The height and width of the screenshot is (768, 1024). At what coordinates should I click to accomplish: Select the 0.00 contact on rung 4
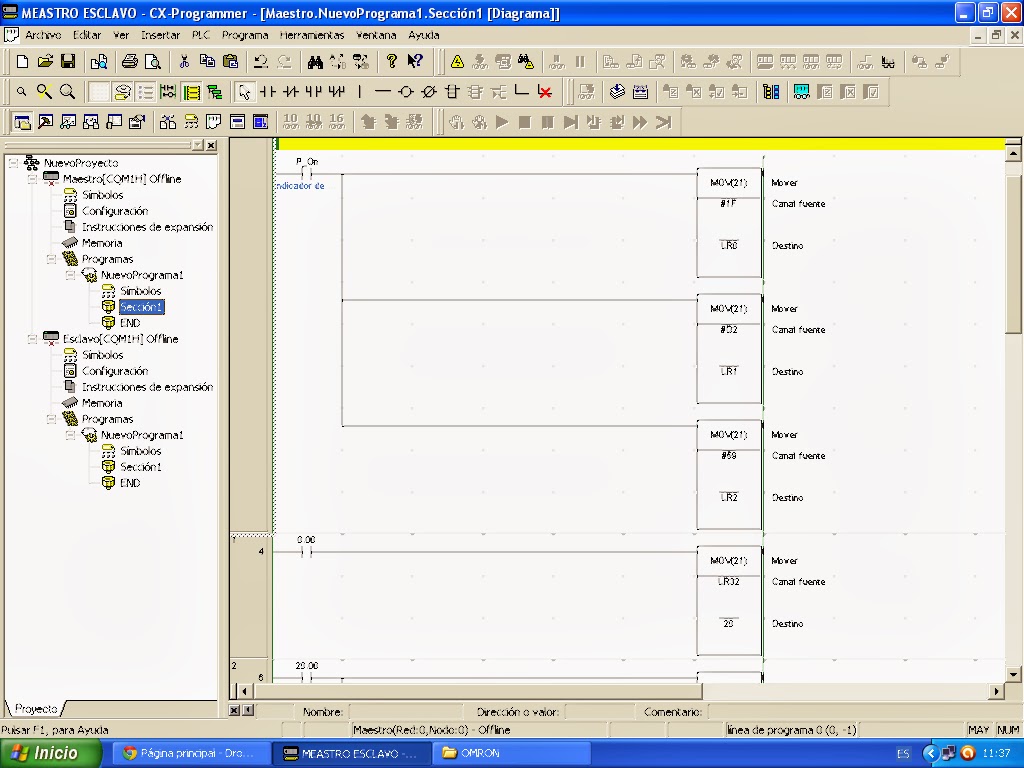pyautogui.click(x=306, y=551)
